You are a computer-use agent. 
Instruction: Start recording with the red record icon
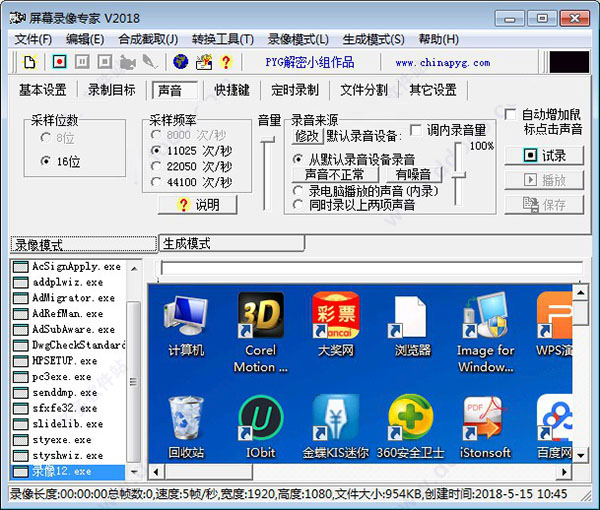coord(59,61)
